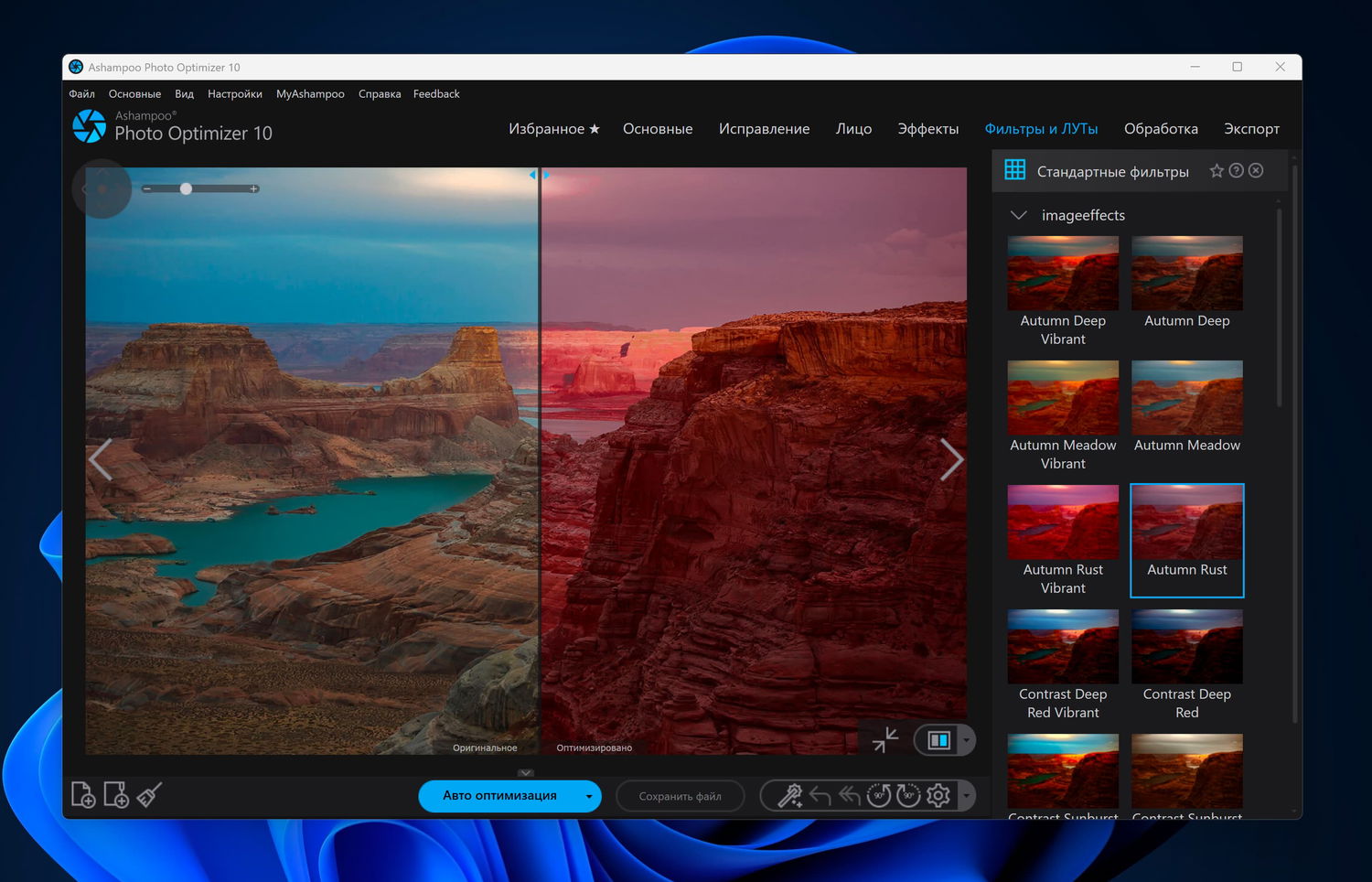The width and height of the screenshot is (1372, 882).
Task: Collapse the imageeffects filter group
Action: click(1018, 215)
